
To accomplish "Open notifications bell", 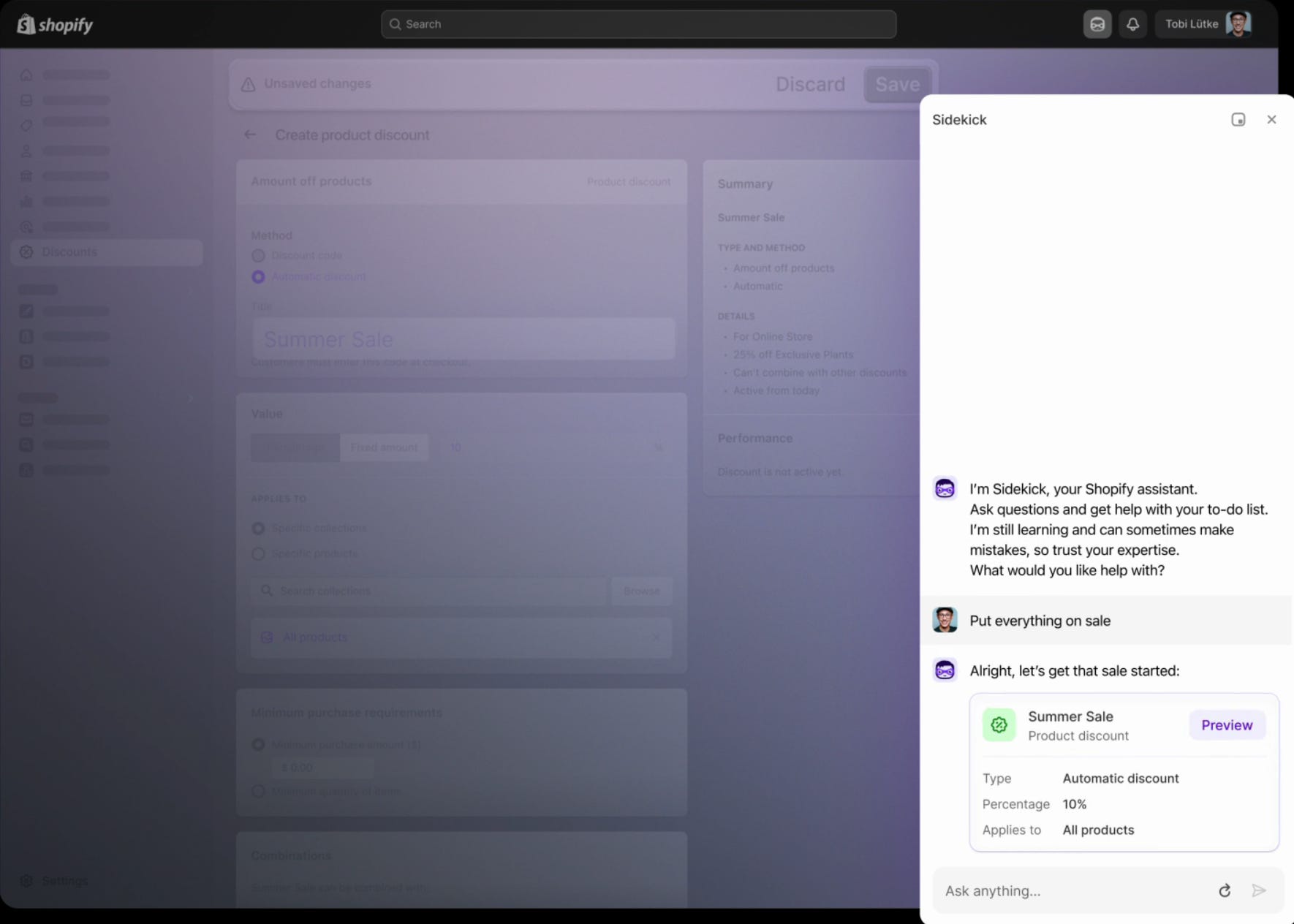I will (x=1132, y=24).
